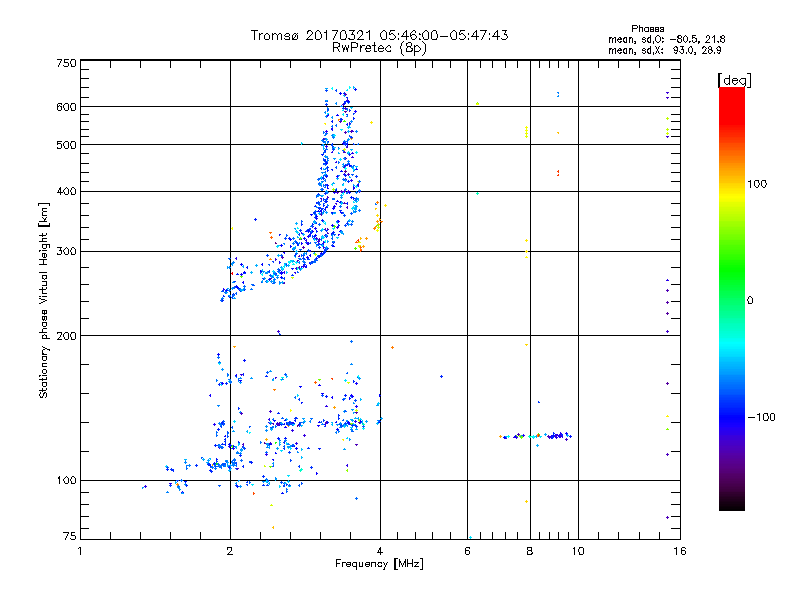
Task: Select the 'RwPretec (8p)' subtitle text
Action: [x=379, y=48]
